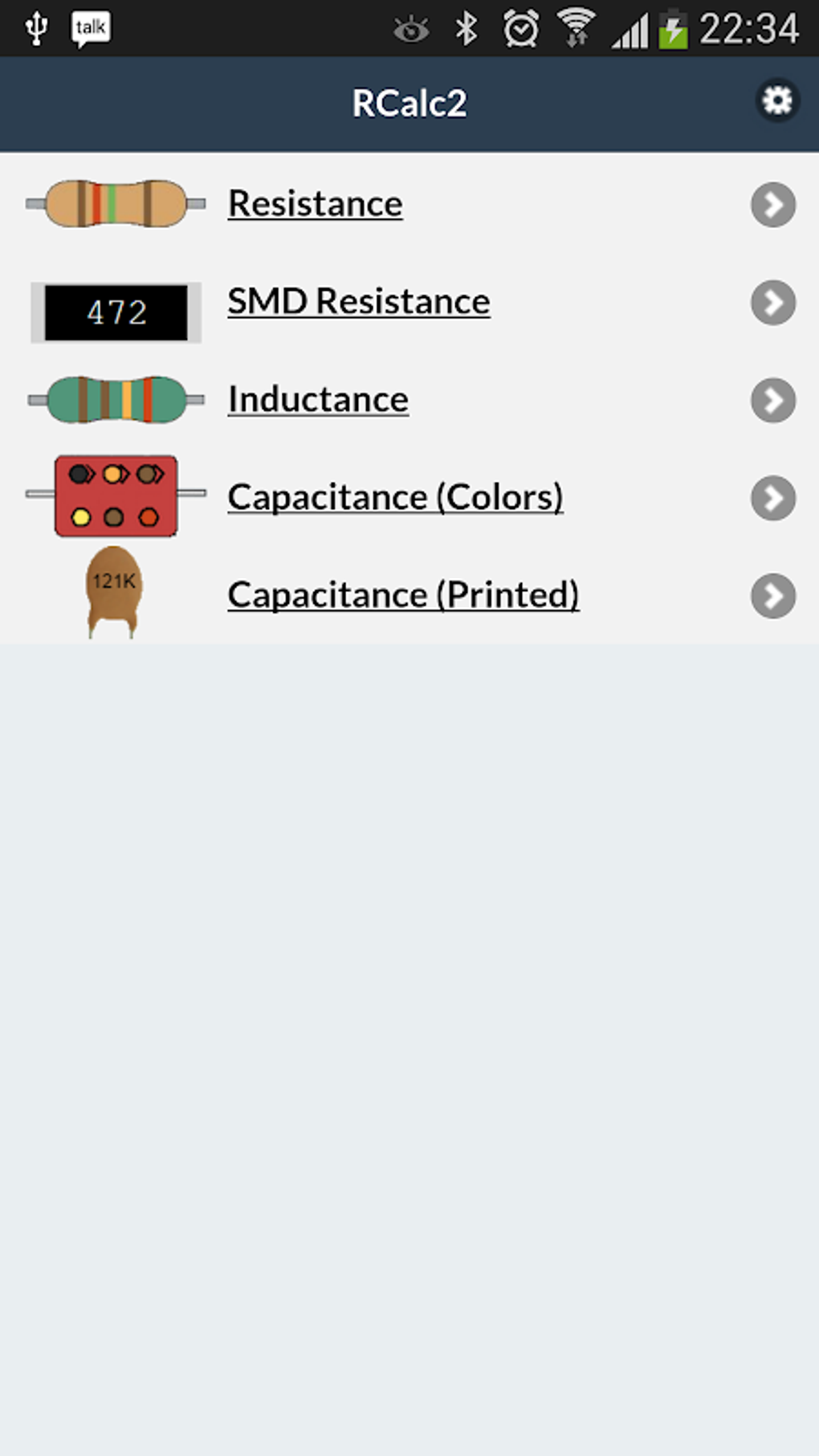Select the SMD chip icon showing 472
This screenshot has height=1456, width=819.
click(115, 310)
